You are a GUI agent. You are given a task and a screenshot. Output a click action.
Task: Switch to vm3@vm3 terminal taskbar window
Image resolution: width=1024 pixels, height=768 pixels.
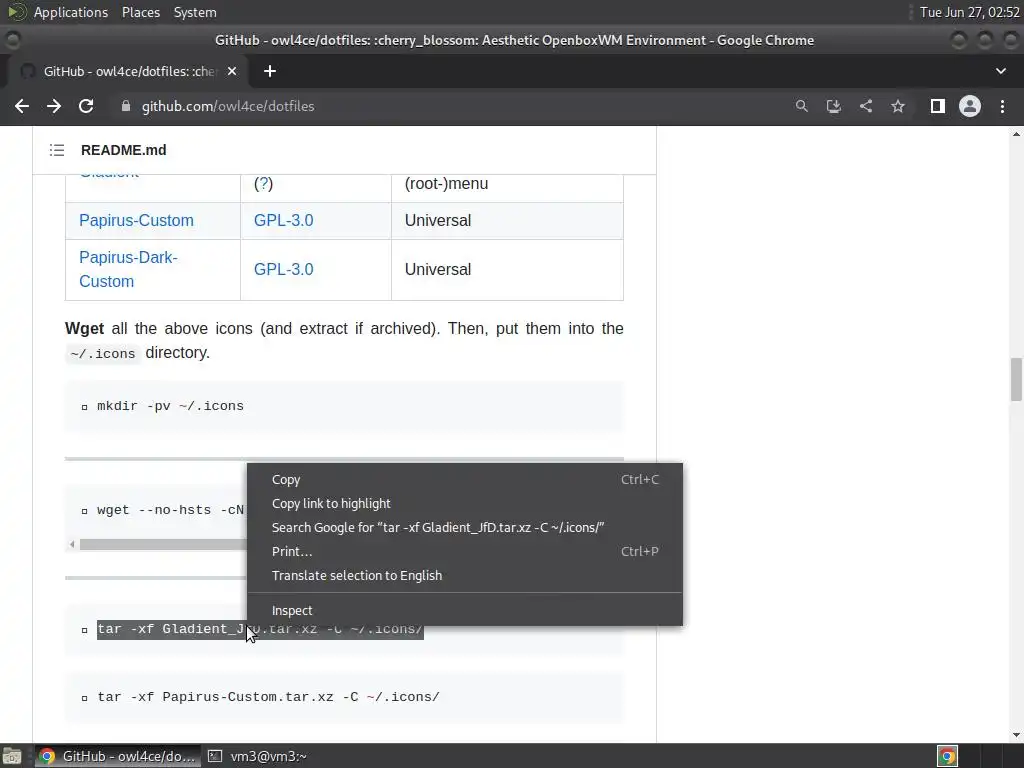(259, 756)
